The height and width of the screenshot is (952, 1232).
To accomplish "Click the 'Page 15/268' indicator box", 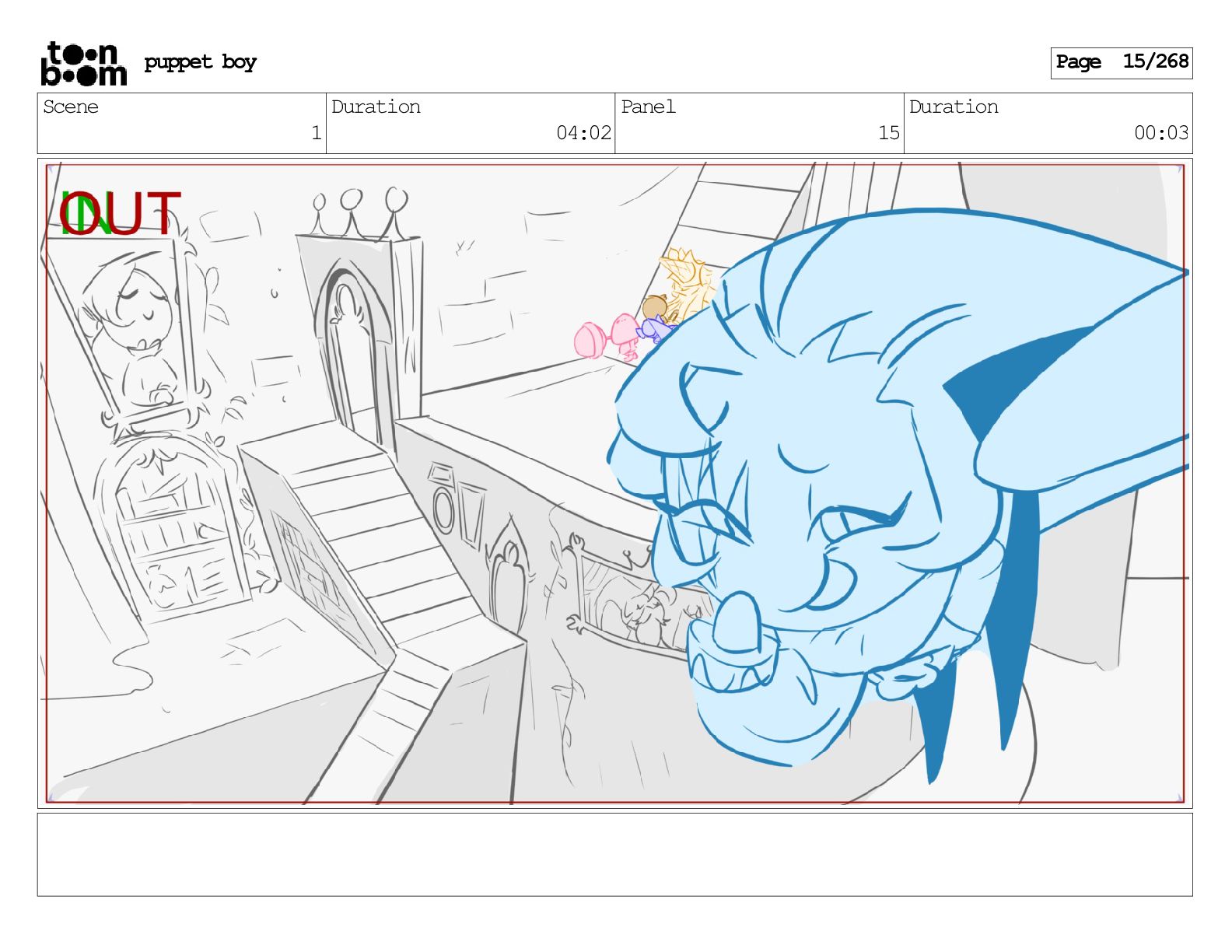I will tap(1121, 62).
